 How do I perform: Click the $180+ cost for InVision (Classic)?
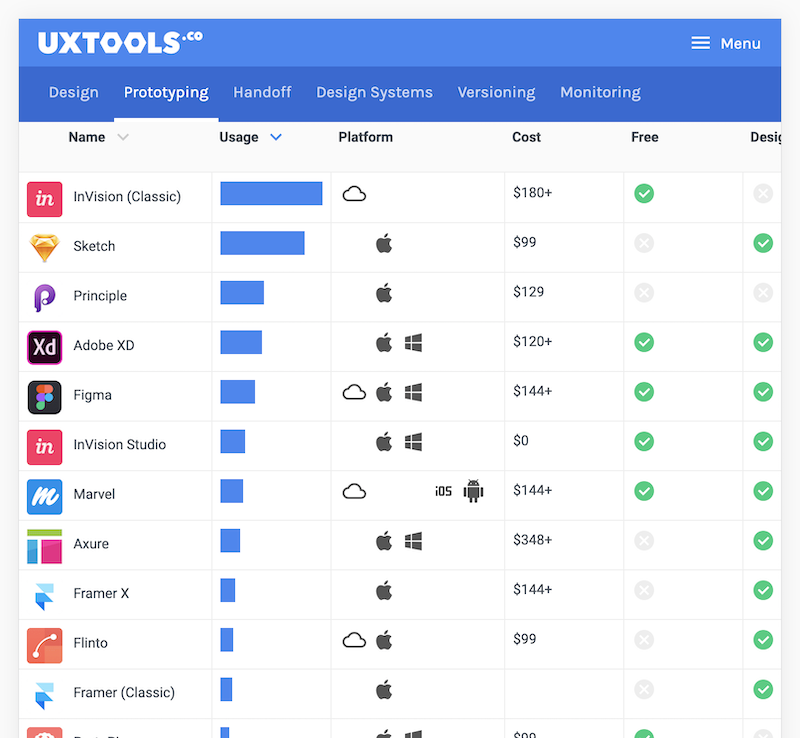point(533,193)
